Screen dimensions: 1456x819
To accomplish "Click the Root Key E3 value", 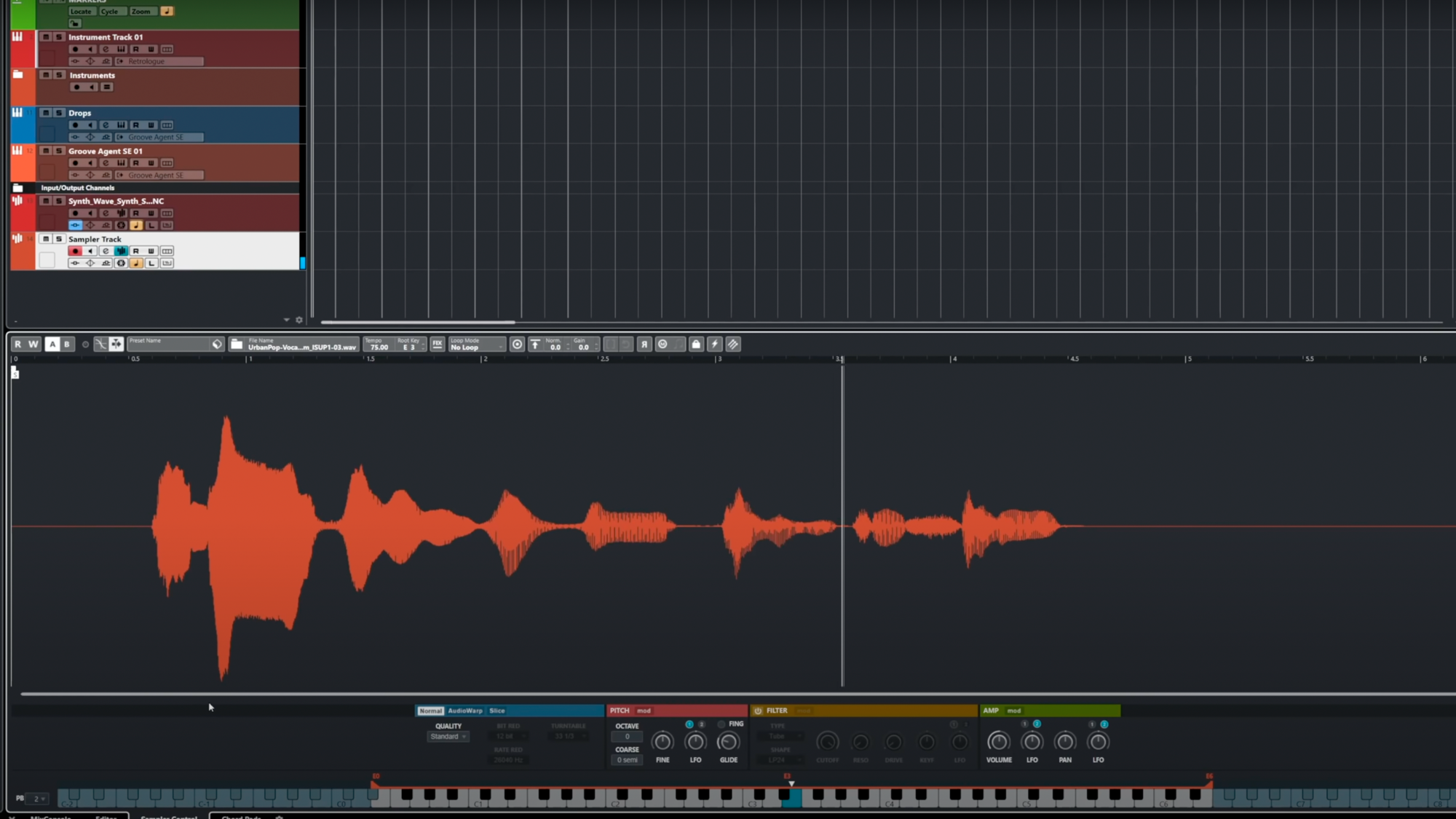I will (409, 347).
